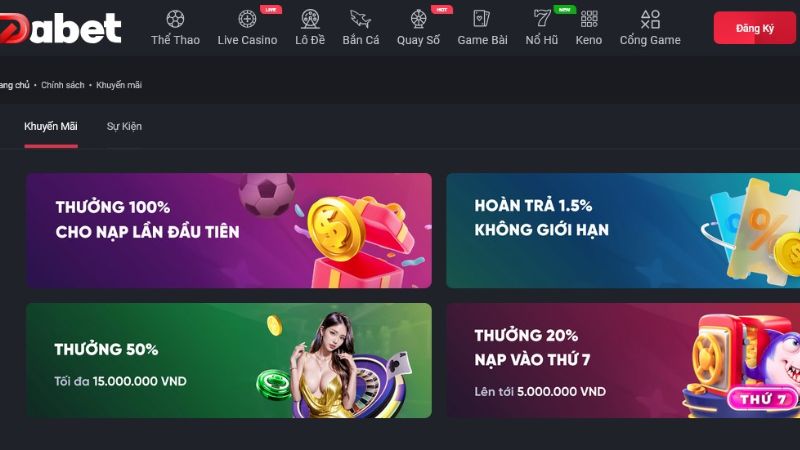Click the Dabet logo
The width and height of the screenshot is (800, 450).
click(x=61, y=28)
